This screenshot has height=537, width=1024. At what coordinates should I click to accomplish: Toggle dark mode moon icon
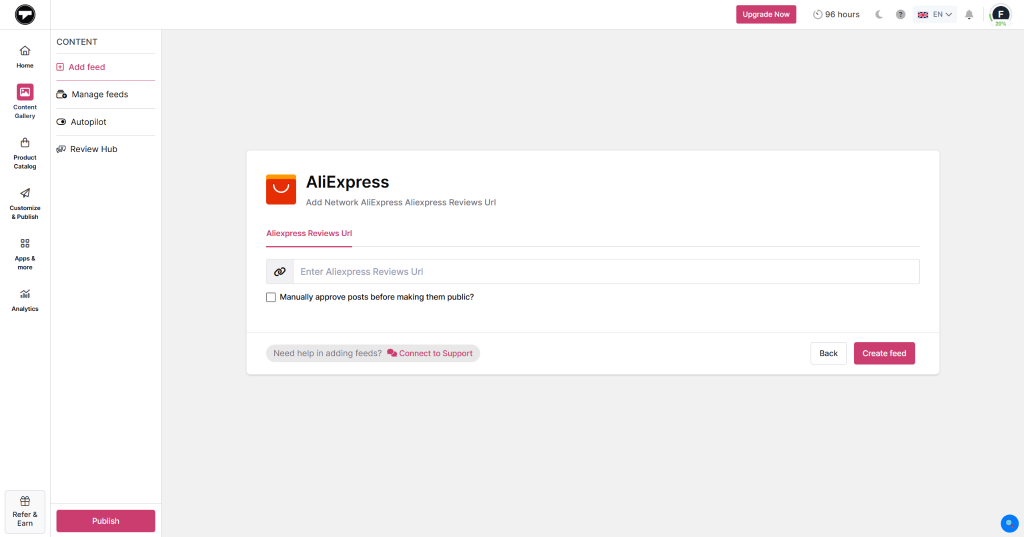coord(879,14)
